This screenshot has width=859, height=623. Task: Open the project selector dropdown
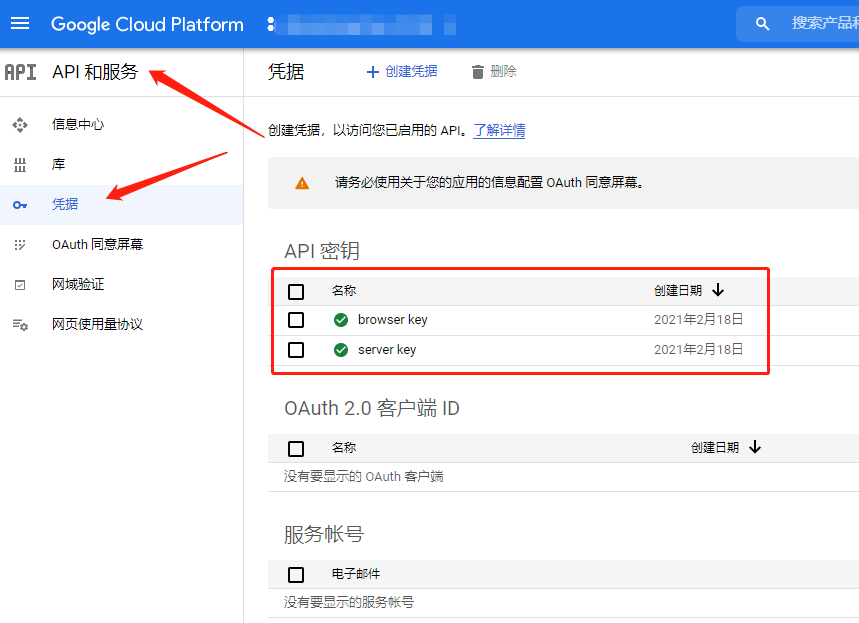coord(360,24)
